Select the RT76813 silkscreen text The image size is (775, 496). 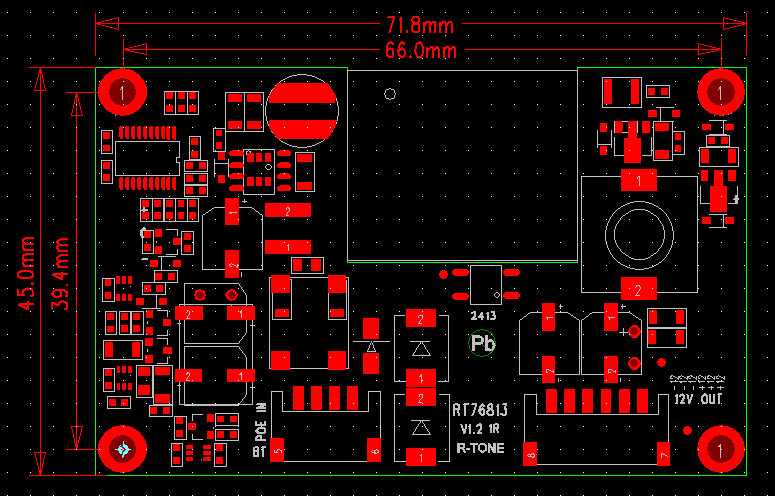[480, 410]
